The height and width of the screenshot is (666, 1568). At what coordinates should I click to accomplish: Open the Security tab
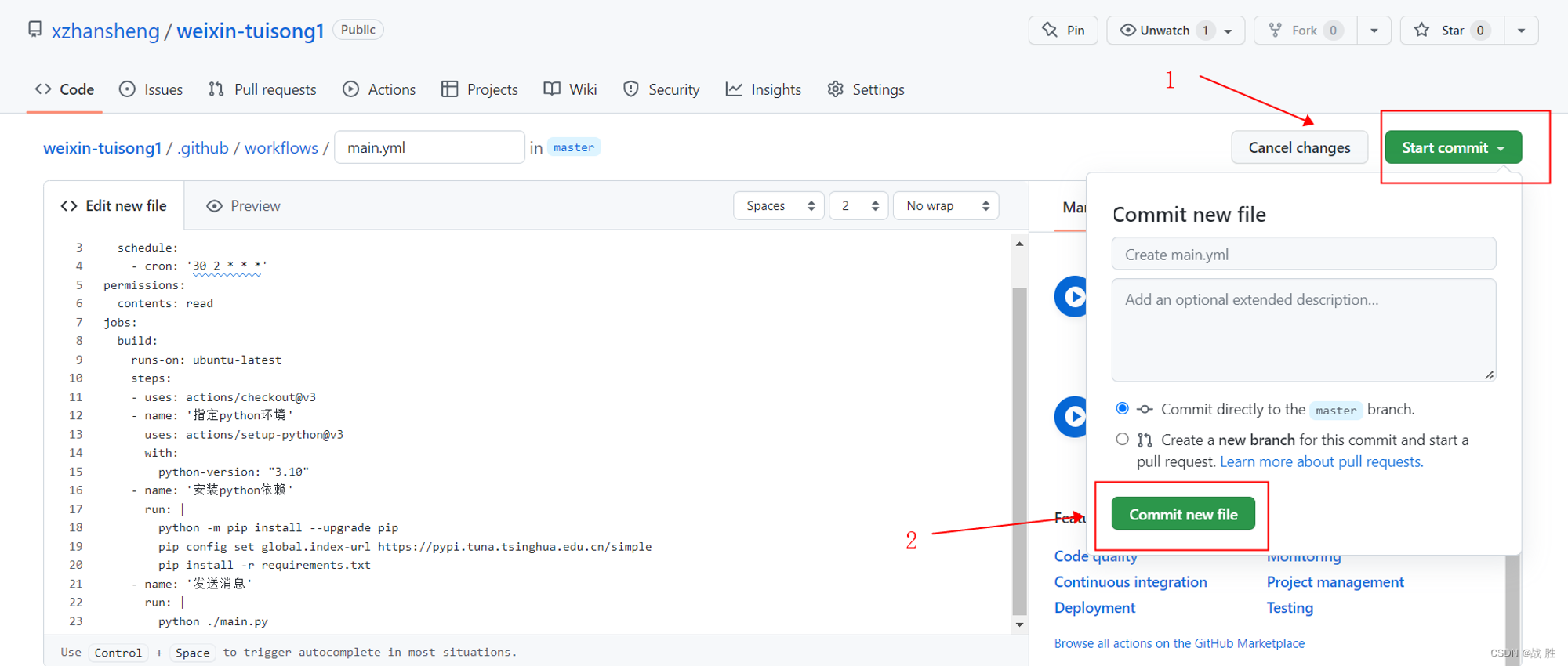[x=662, y=89]
